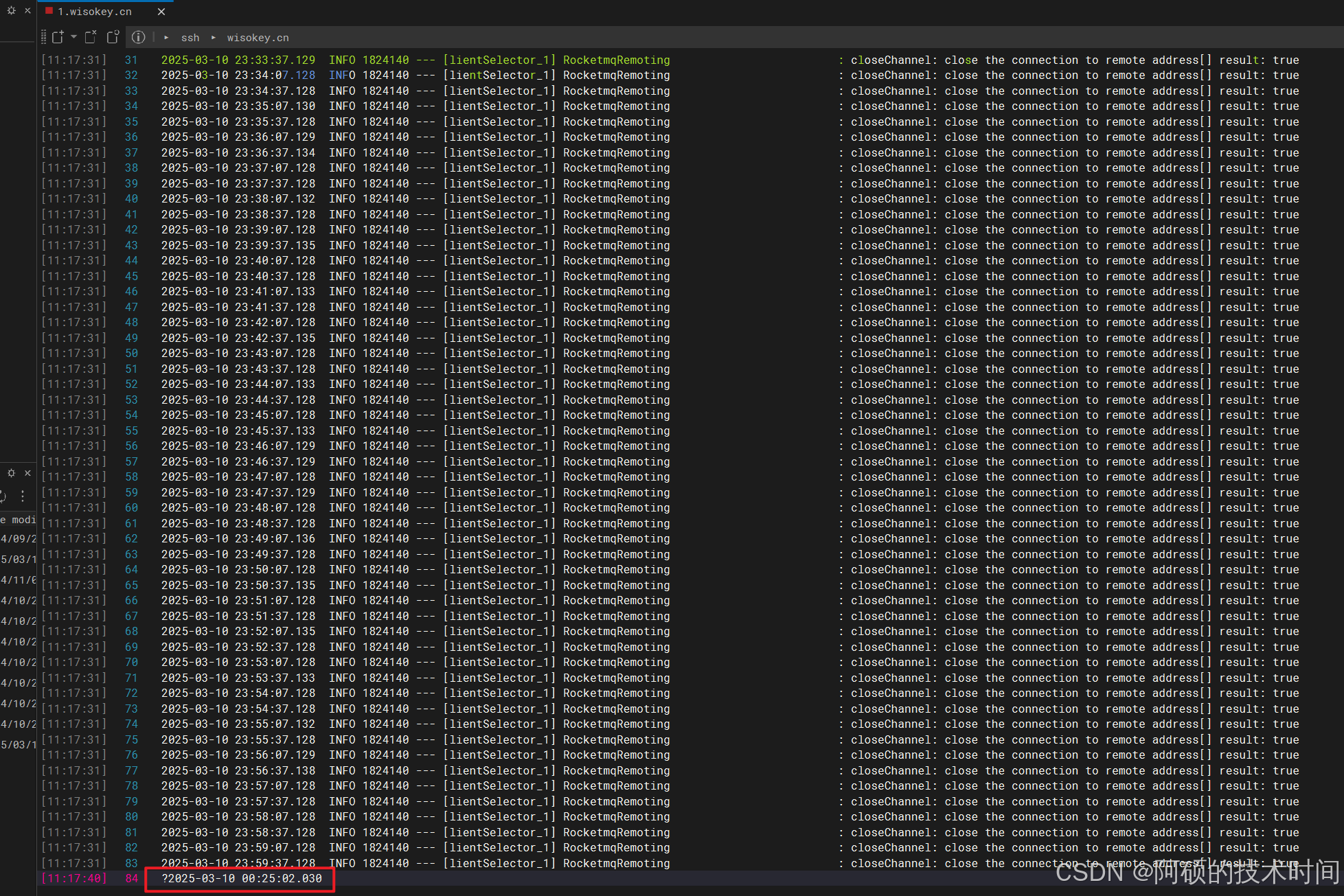The width and height of the screenshot is (1344, 896).
Task: Close the 1.wisokey.cn tab
Action: [x=161, y=12]
